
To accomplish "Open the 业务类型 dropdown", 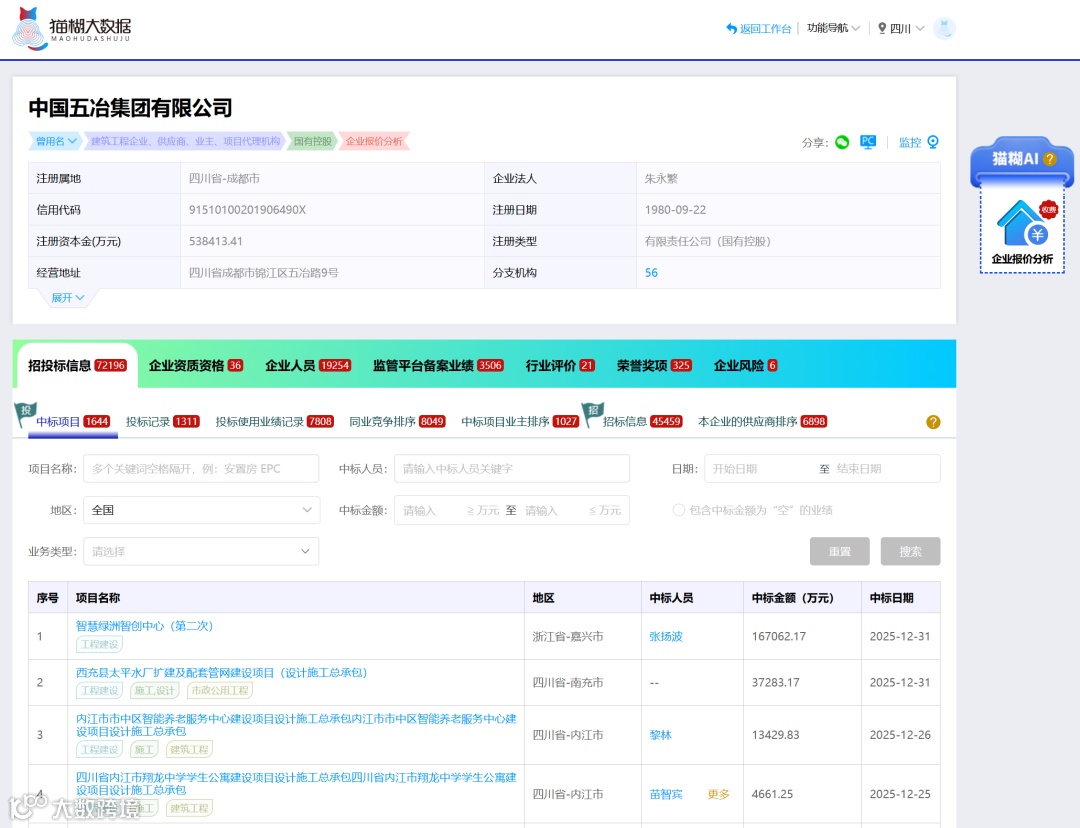I will [201, 551].
